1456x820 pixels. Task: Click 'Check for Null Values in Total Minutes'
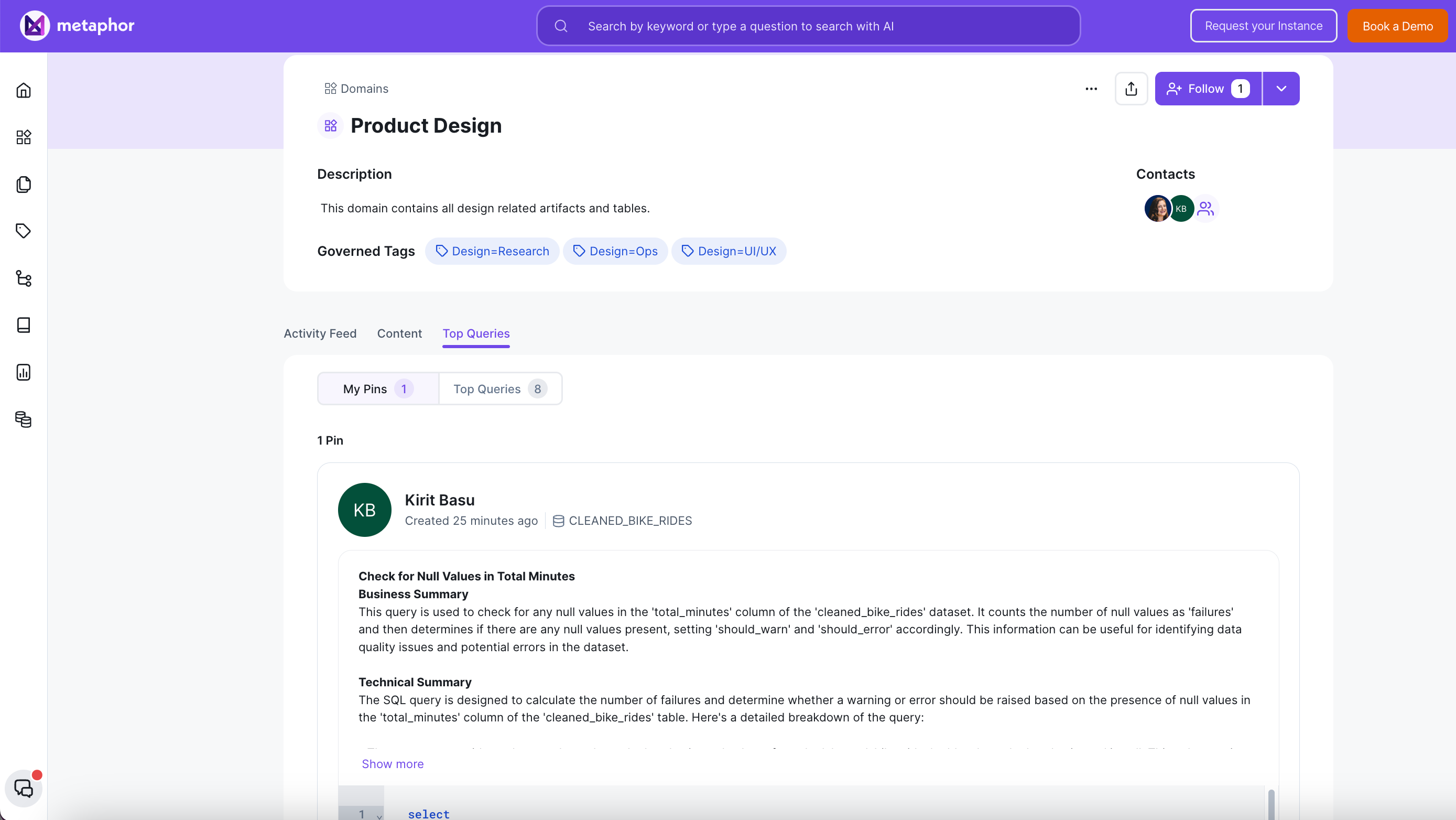(466, 576)
